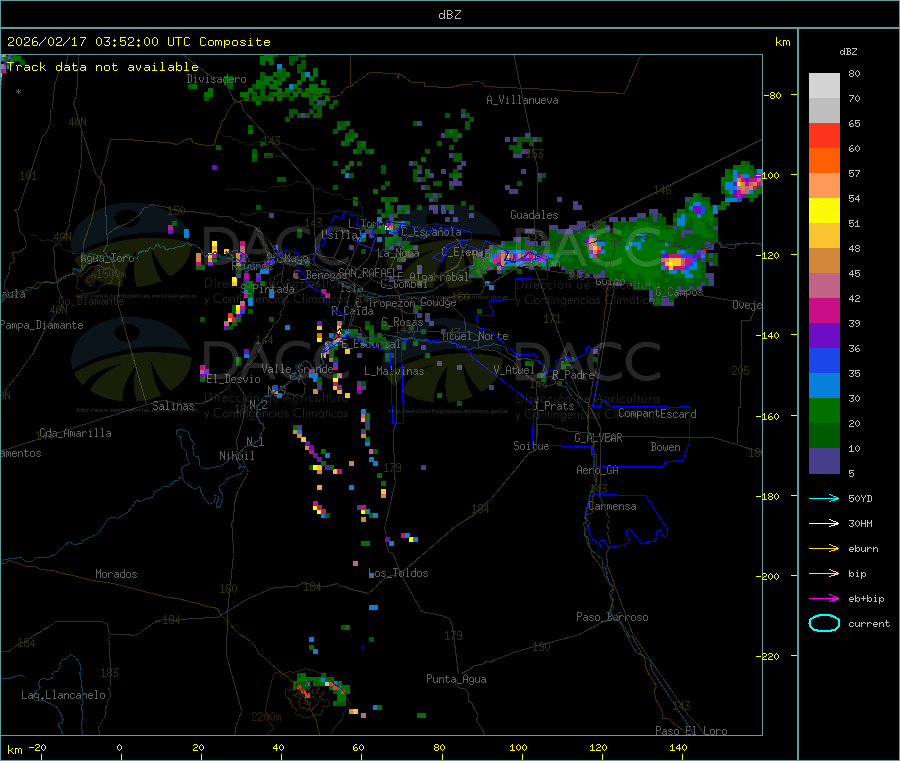Click the 'V_Atuel' map label
The image size is (900, 761).
(514, 370)
